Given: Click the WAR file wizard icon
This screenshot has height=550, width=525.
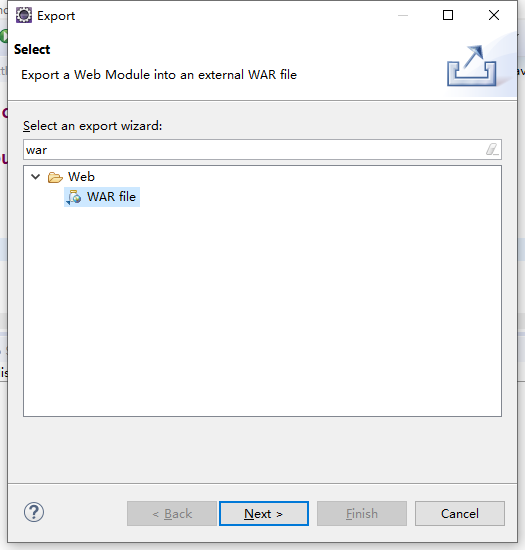Looking at the screenshot, I should click(x=74, y=197).
